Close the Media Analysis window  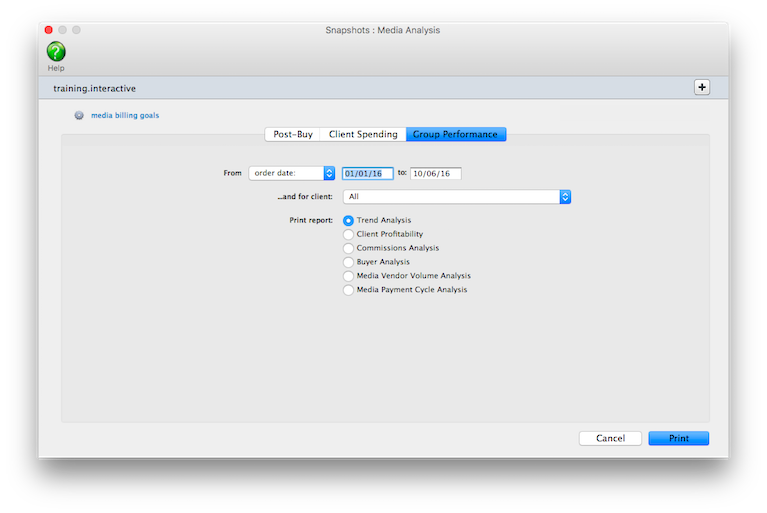[48, 30]
